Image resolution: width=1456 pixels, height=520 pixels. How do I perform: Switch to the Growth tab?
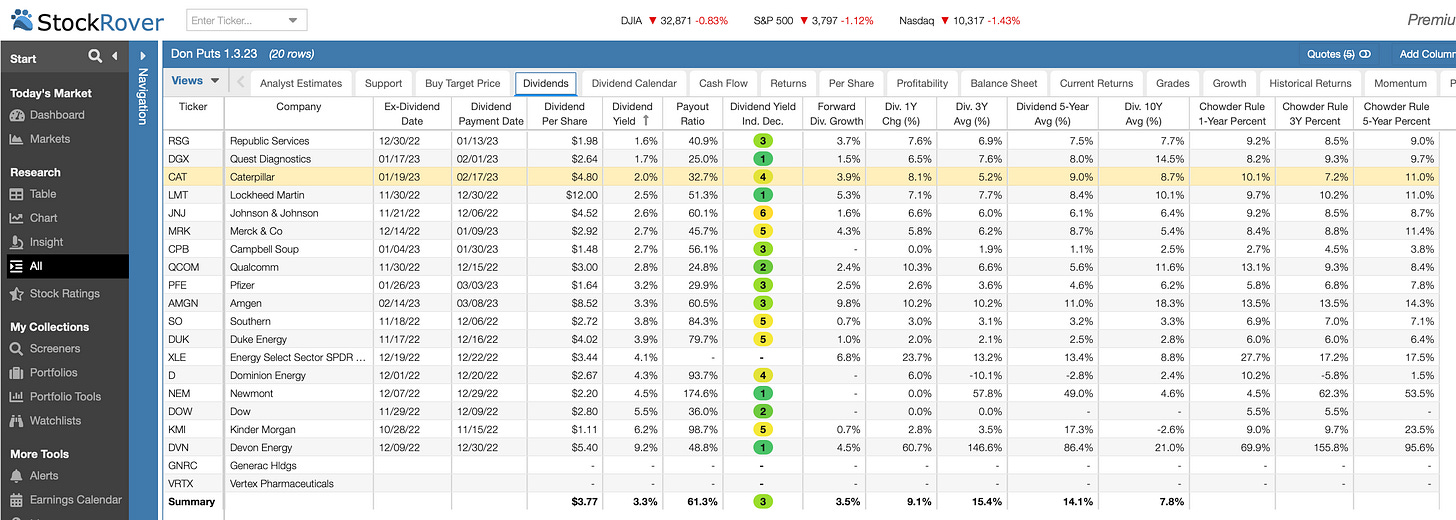1229,84
